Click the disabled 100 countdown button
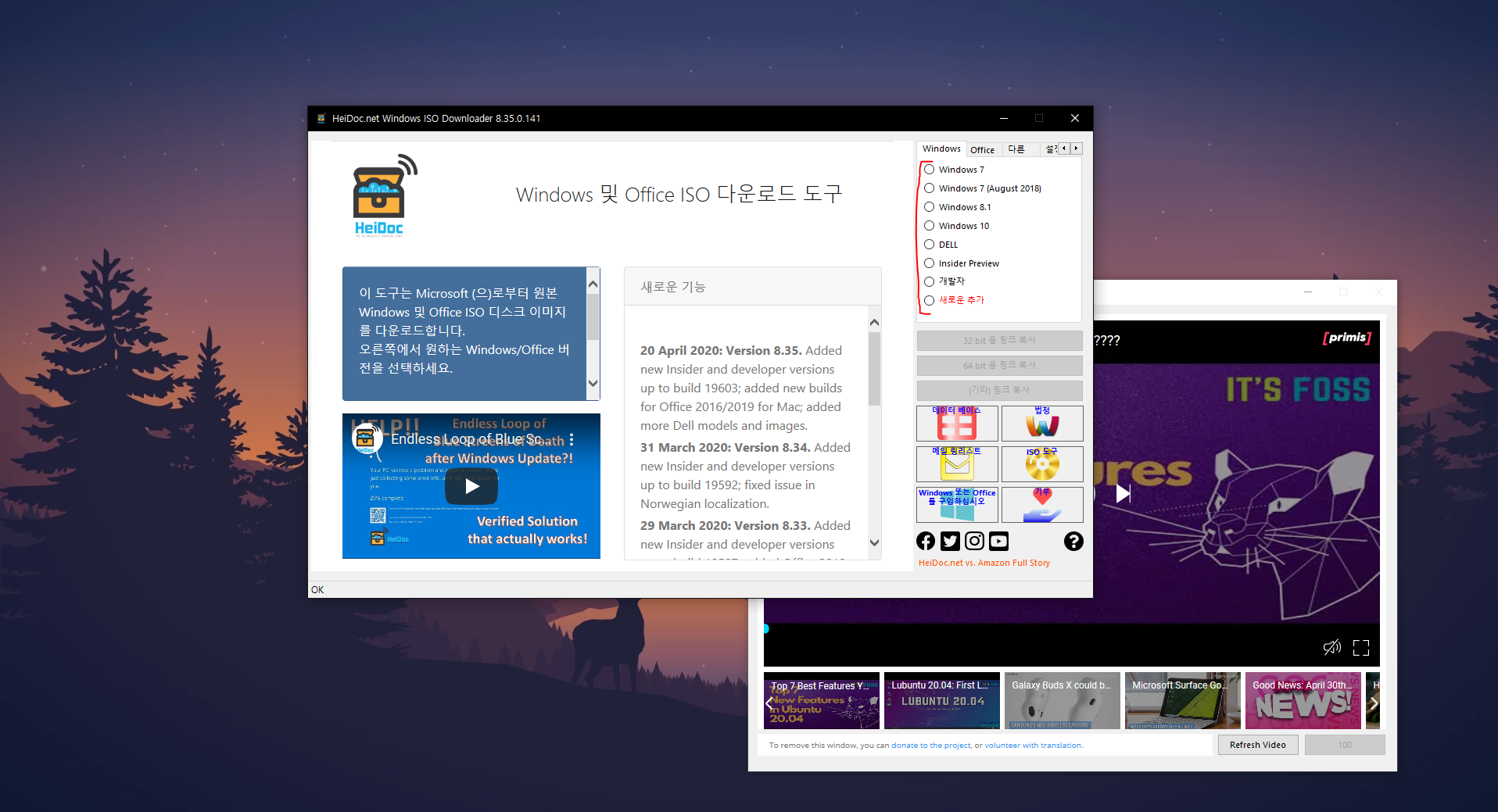The height and width of the screenshot is (812, 1498). click(1345, 745)
